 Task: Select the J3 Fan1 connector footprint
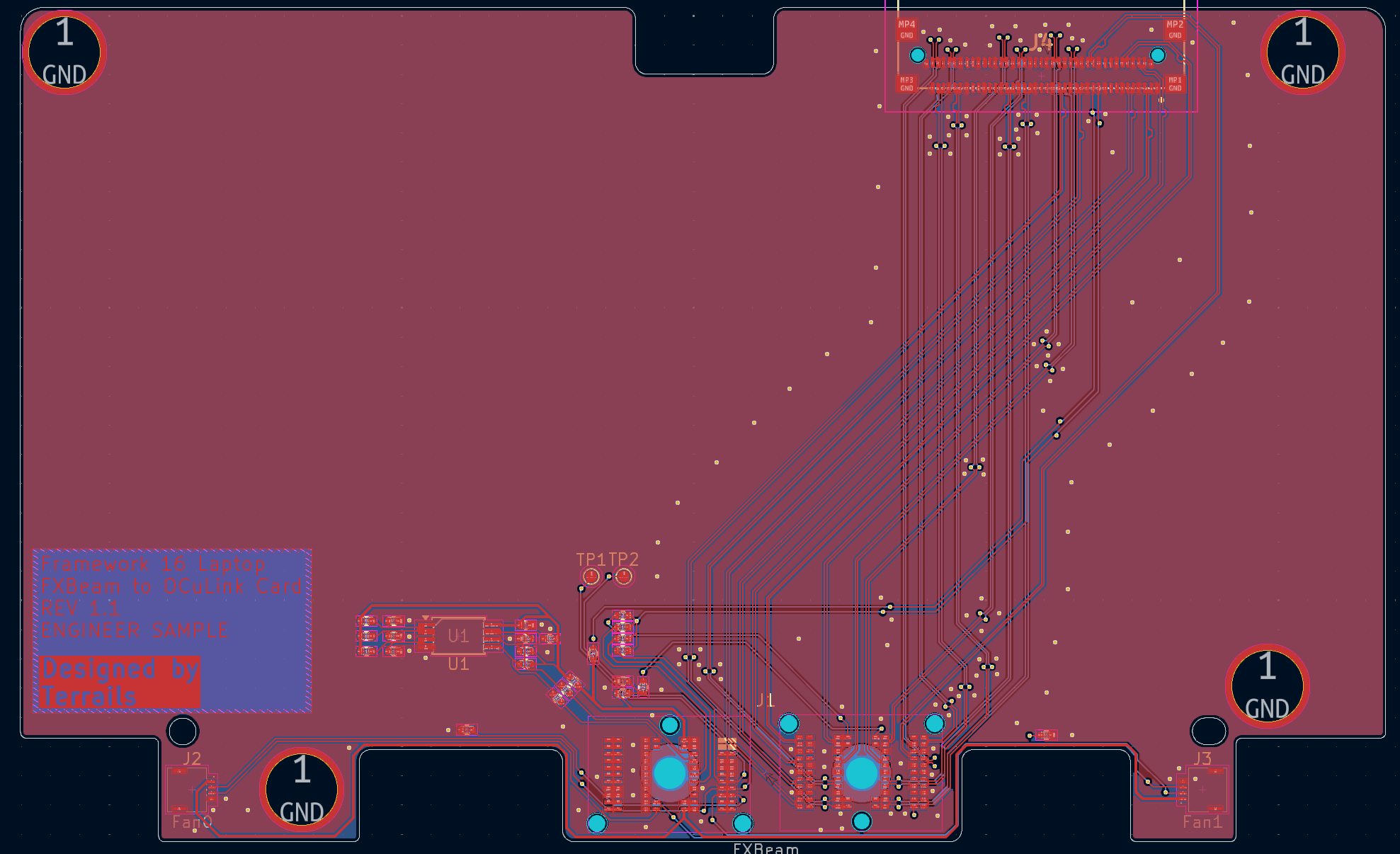coord(1202,789)
